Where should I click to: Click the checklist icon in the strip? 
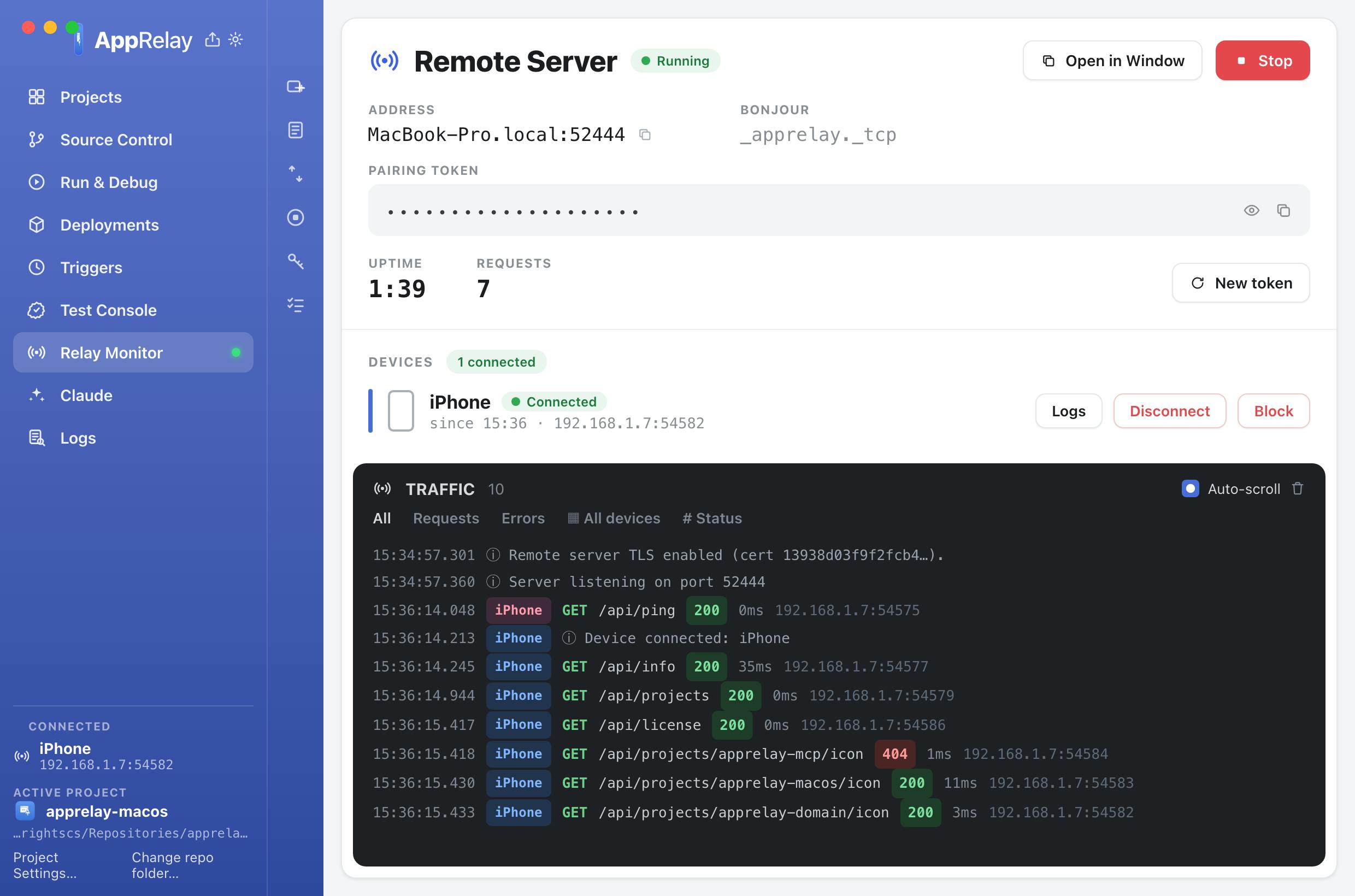(296, 304)
